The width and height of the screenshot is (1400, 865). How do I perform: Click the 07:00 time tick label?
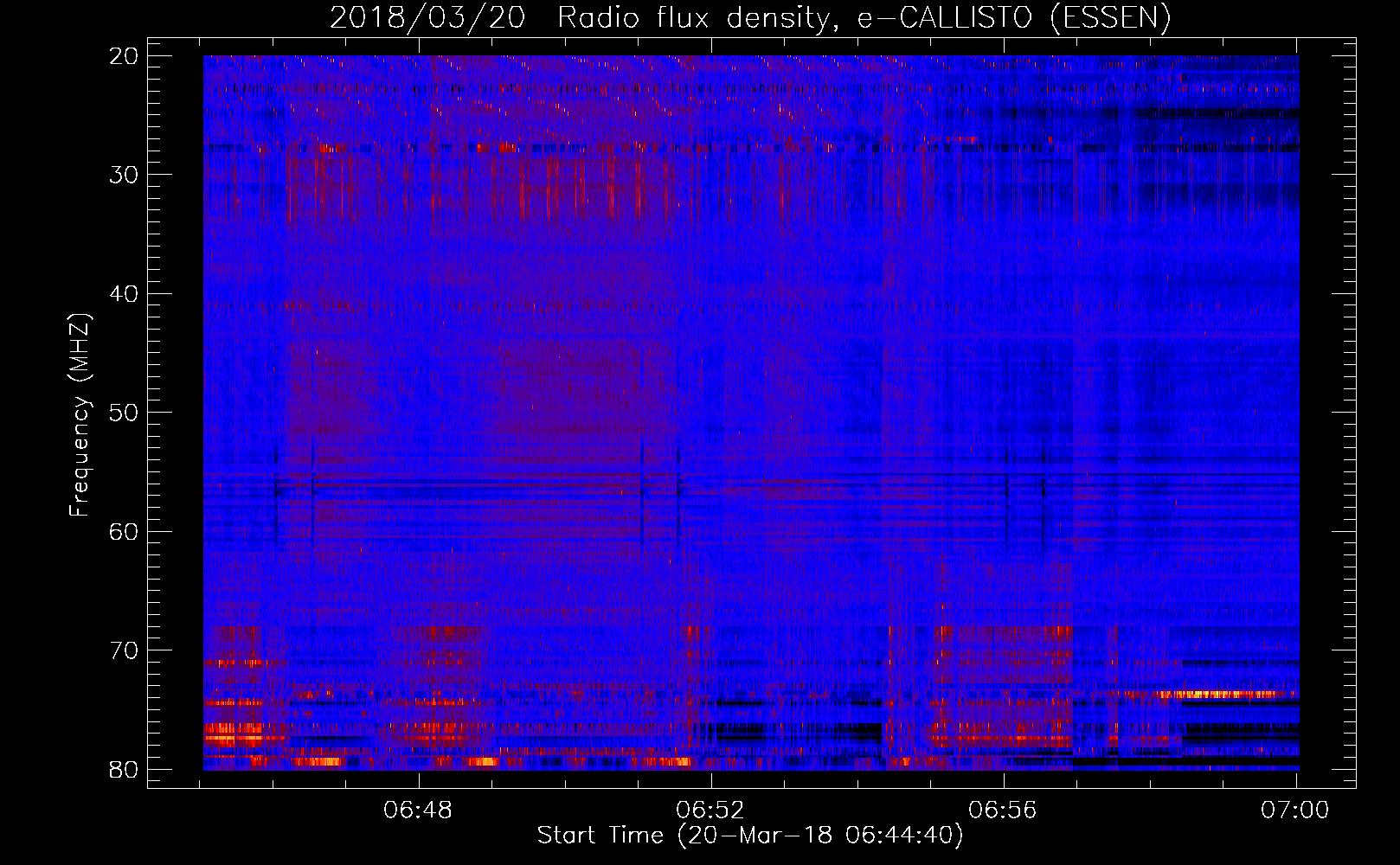[x=1295, y=811]
